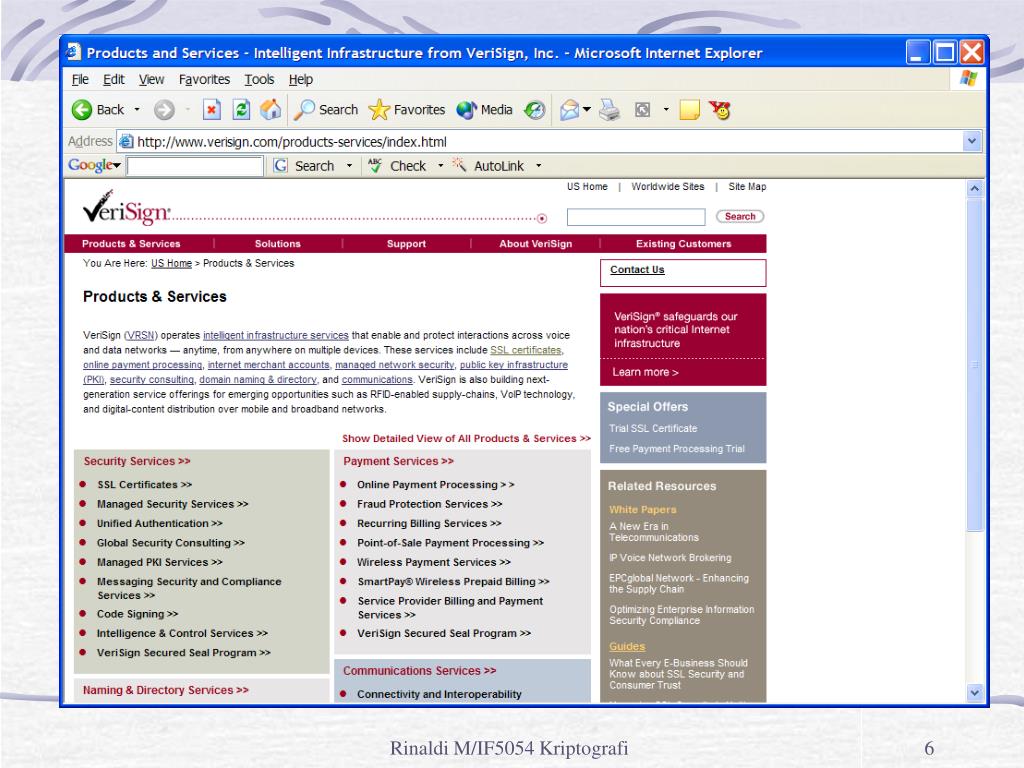Open the dropdown arrow left of the yellow note icon

tap(666, 110)
